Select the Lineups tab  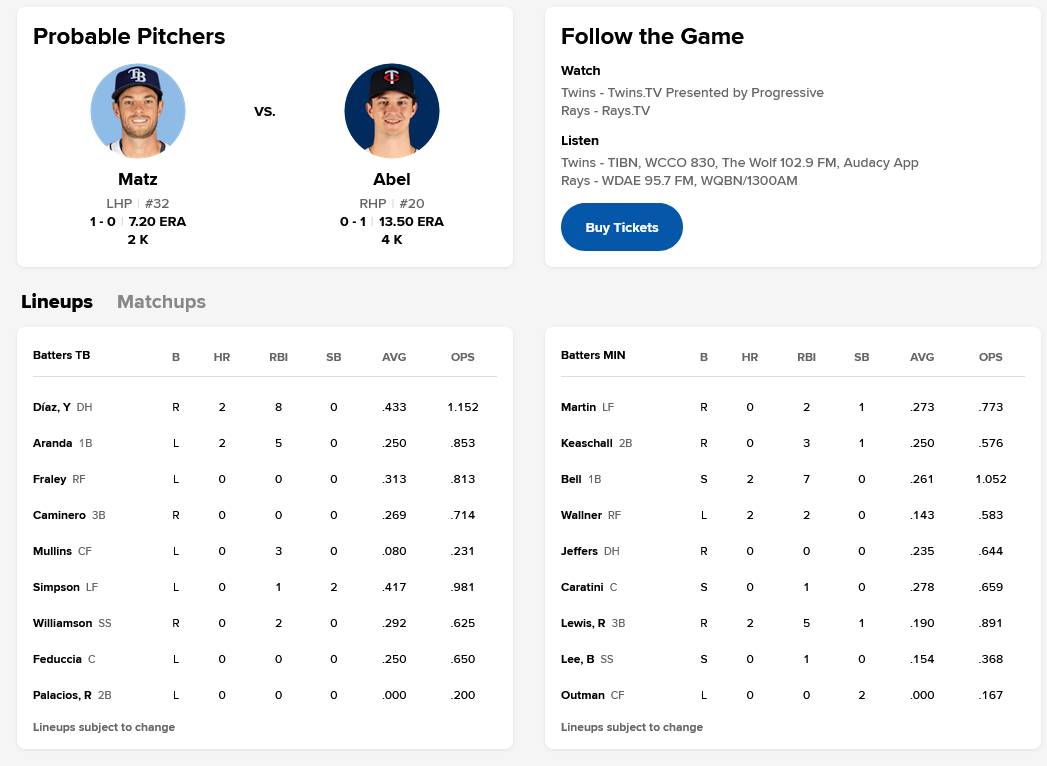coord(57,302)
